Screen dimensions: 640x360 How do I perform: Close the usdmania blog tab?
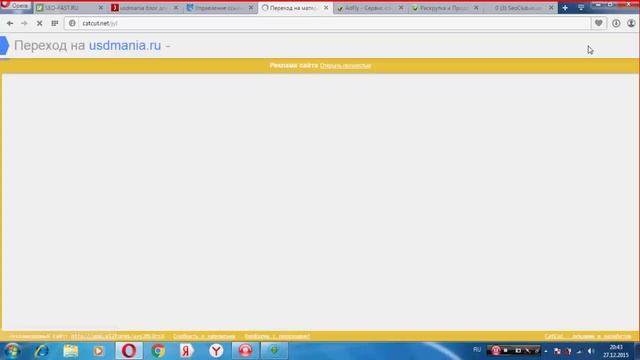tap(176, 8)
